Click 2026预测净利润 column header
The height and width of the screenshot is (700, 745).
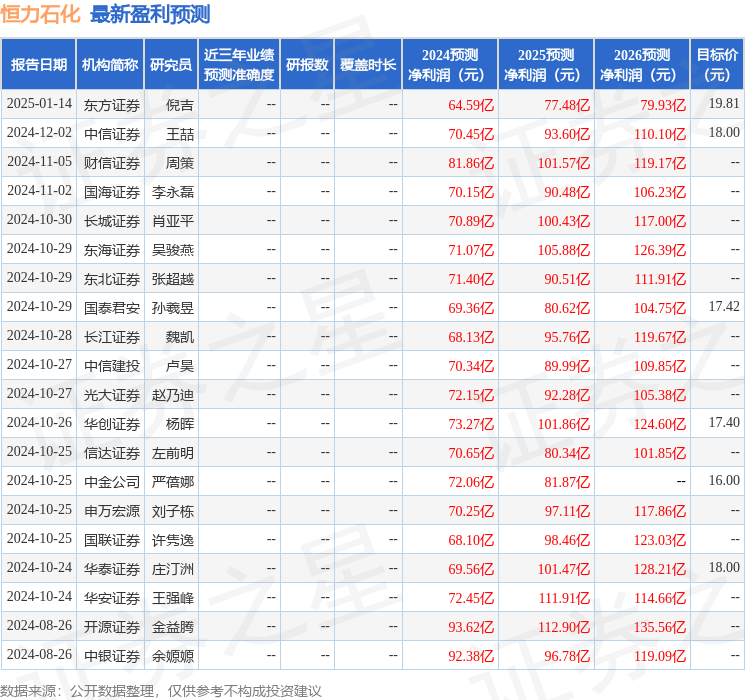(x=642, y=65)
